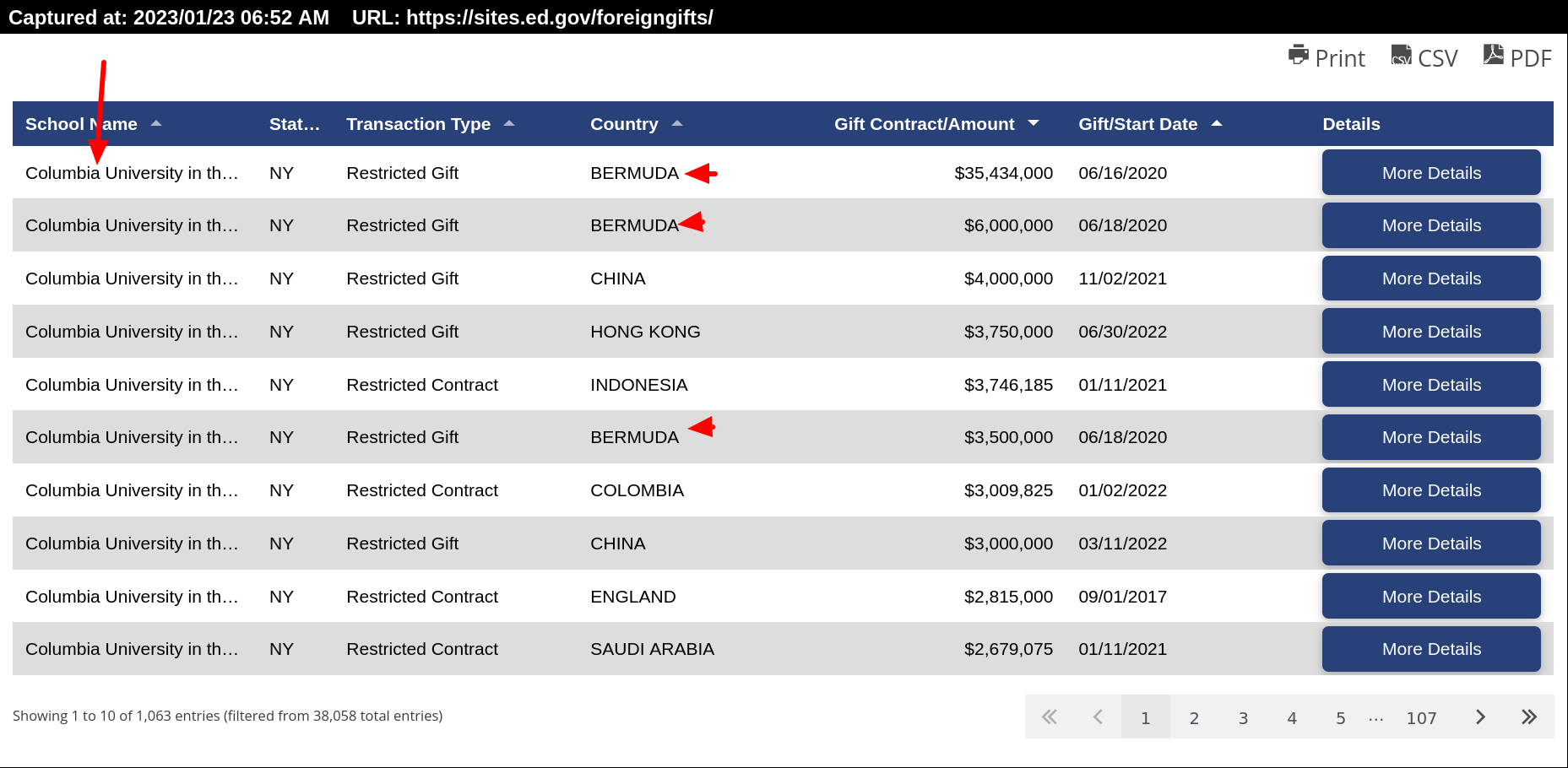Open More Details for $3,000,000 China gift
1568x768 pixels.
pos(1431,543)
